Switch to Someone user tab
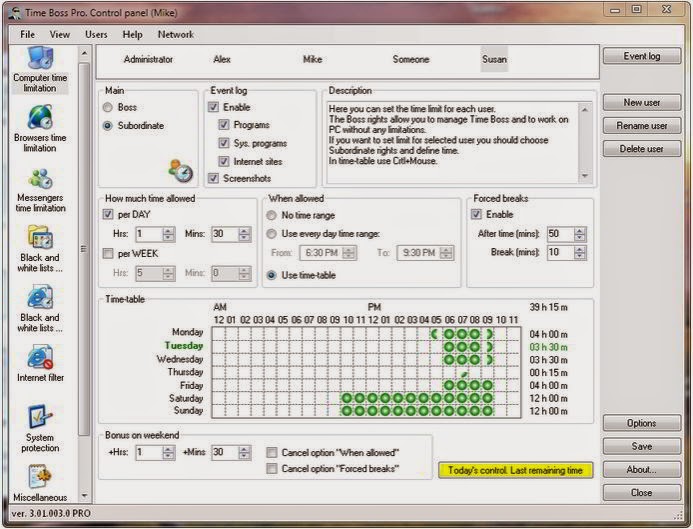693x529 pixels. (x=411, y=59)
